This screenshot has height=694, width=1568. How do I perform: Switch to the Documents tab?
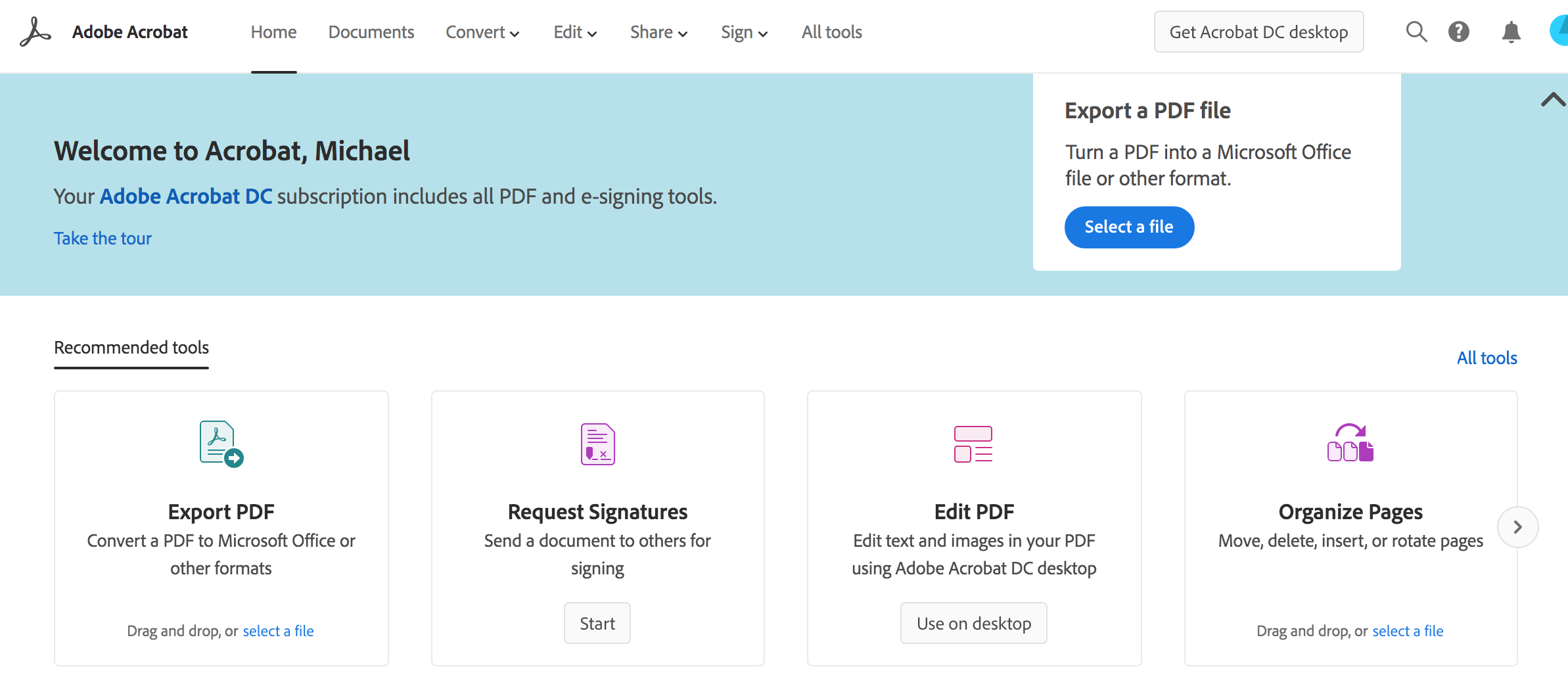coord(371,32)
